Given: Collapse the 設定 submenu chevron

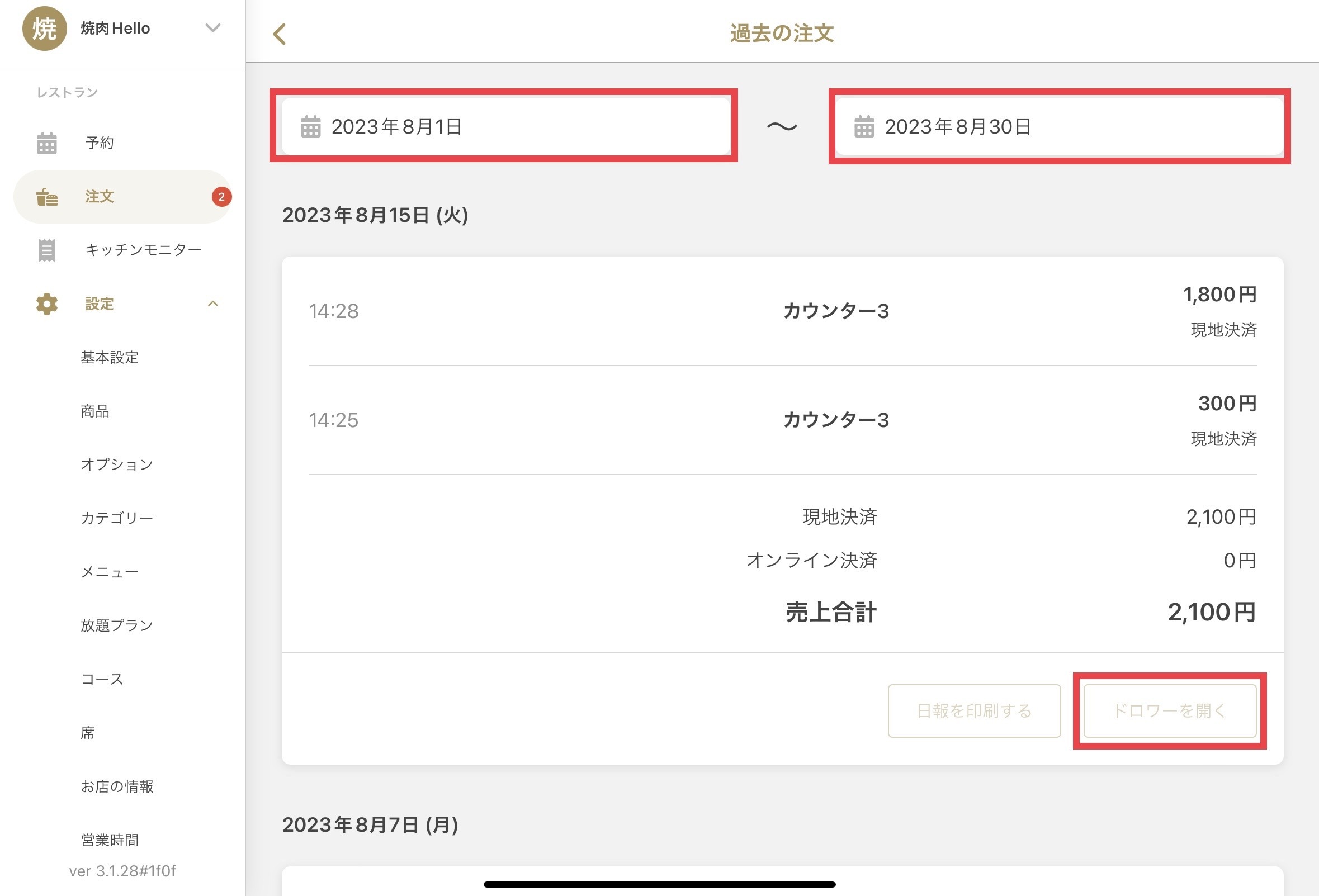Looking at the screenshot, I should coord(213,304).
